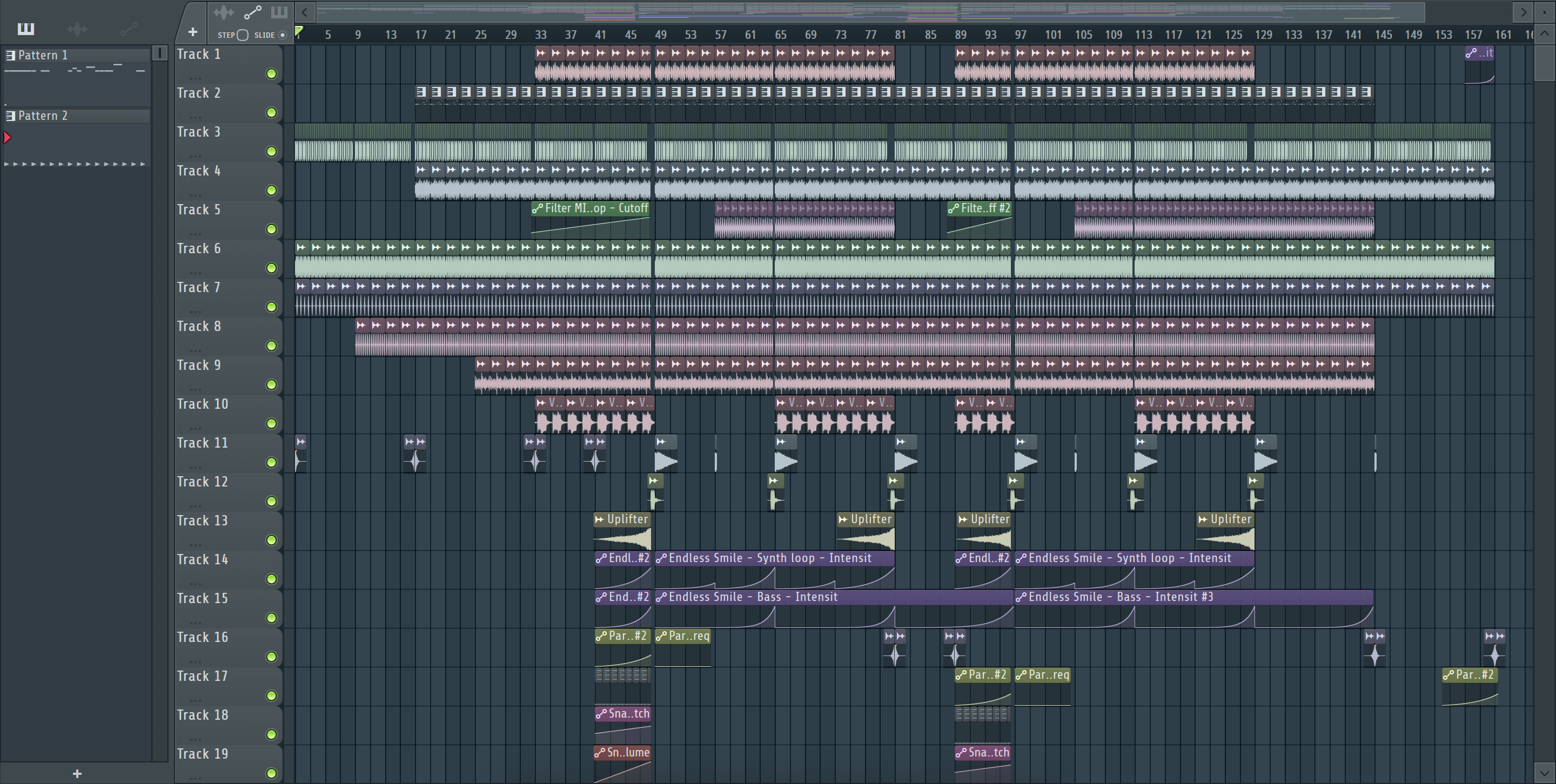Click the add track plus button

click(193, 31)
